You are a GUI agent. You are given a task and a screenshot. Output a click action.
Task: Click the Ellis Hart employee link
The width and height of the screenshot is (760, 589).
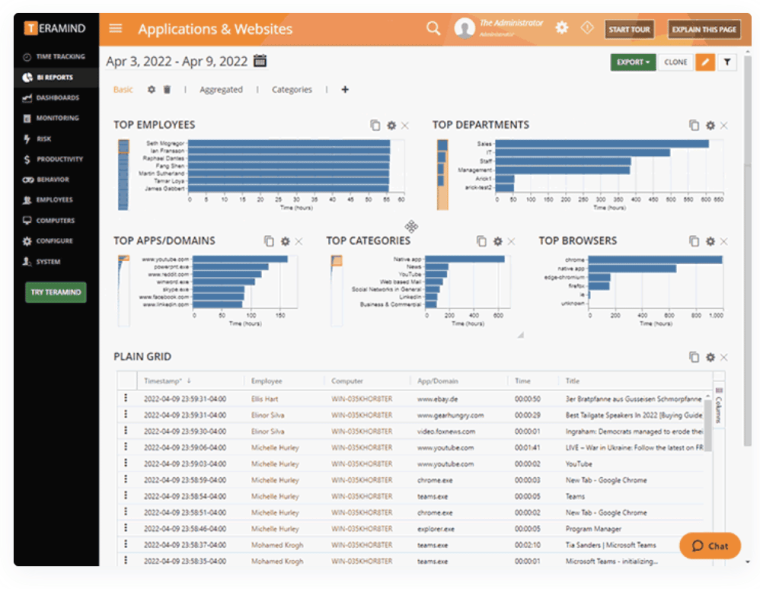(265, 399)
